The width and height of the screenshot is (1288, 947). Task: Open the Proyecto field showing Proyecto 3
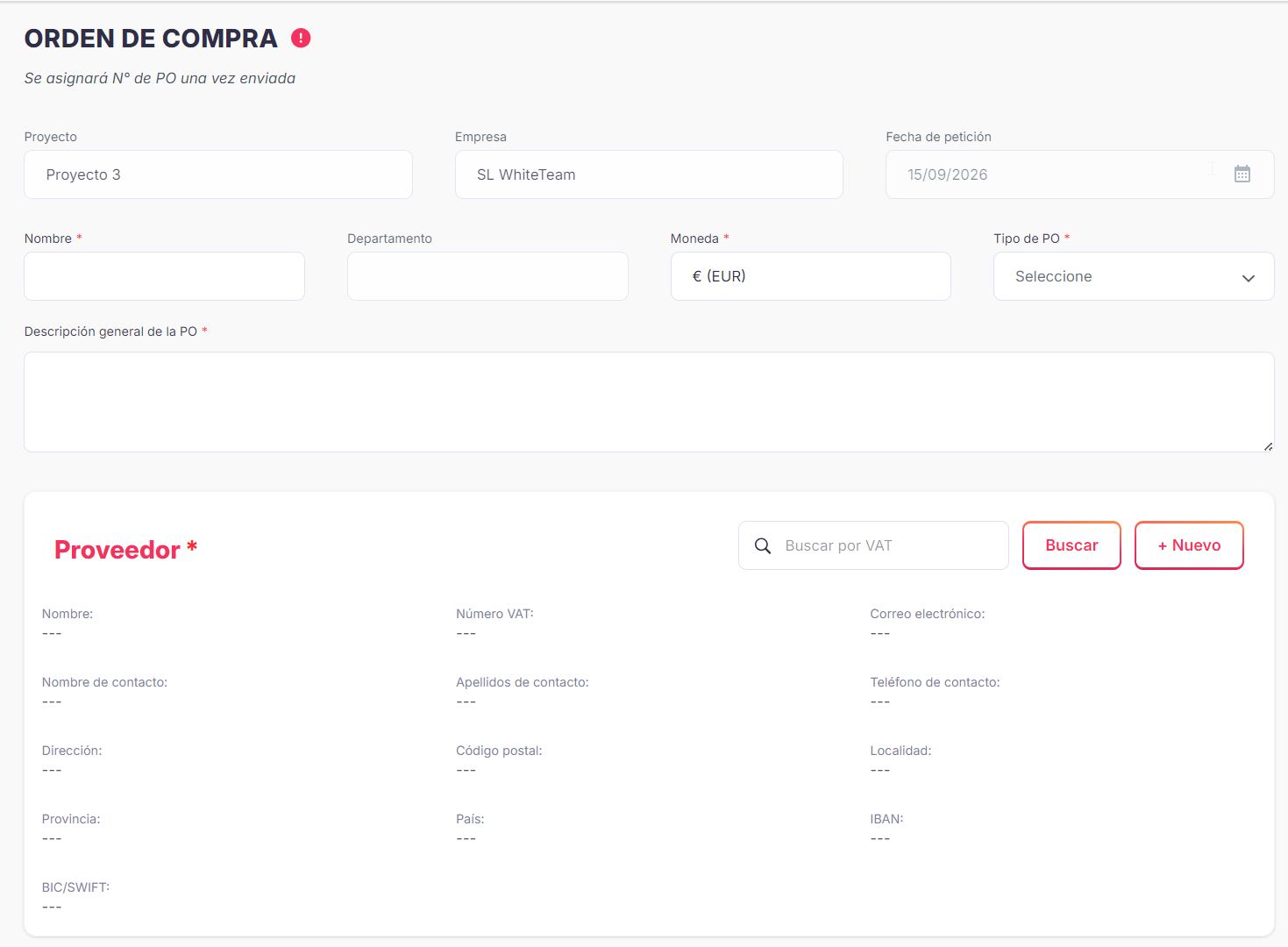[x=218, y=174]
